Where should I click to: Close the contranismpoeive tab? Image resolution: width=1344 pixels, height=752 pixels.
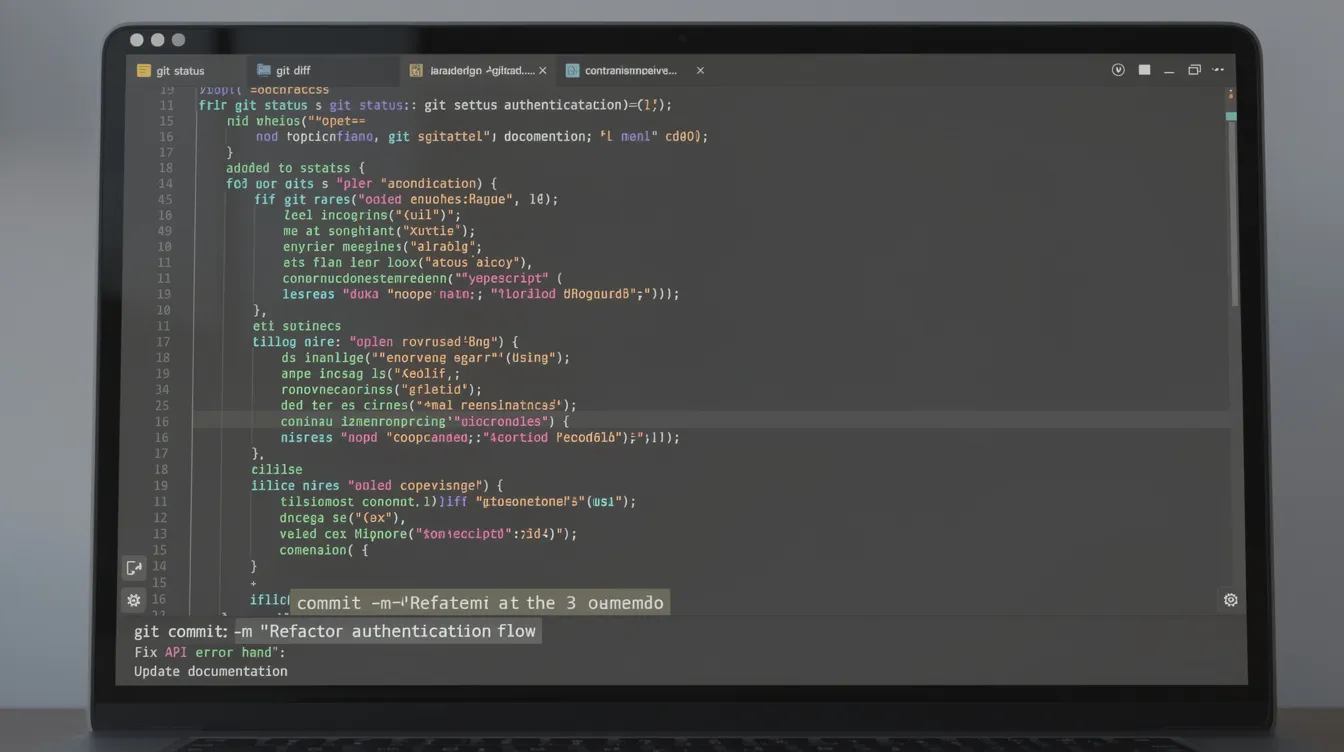pos(700,71)
